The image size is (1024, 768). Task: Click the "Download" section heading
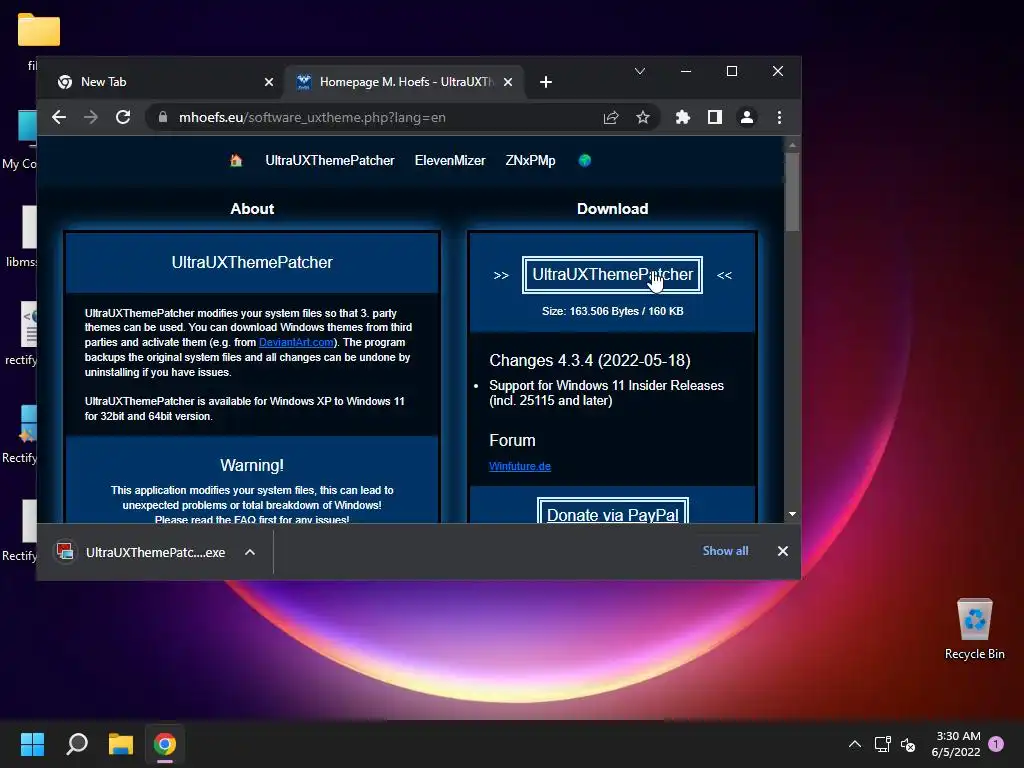(613, 209)
